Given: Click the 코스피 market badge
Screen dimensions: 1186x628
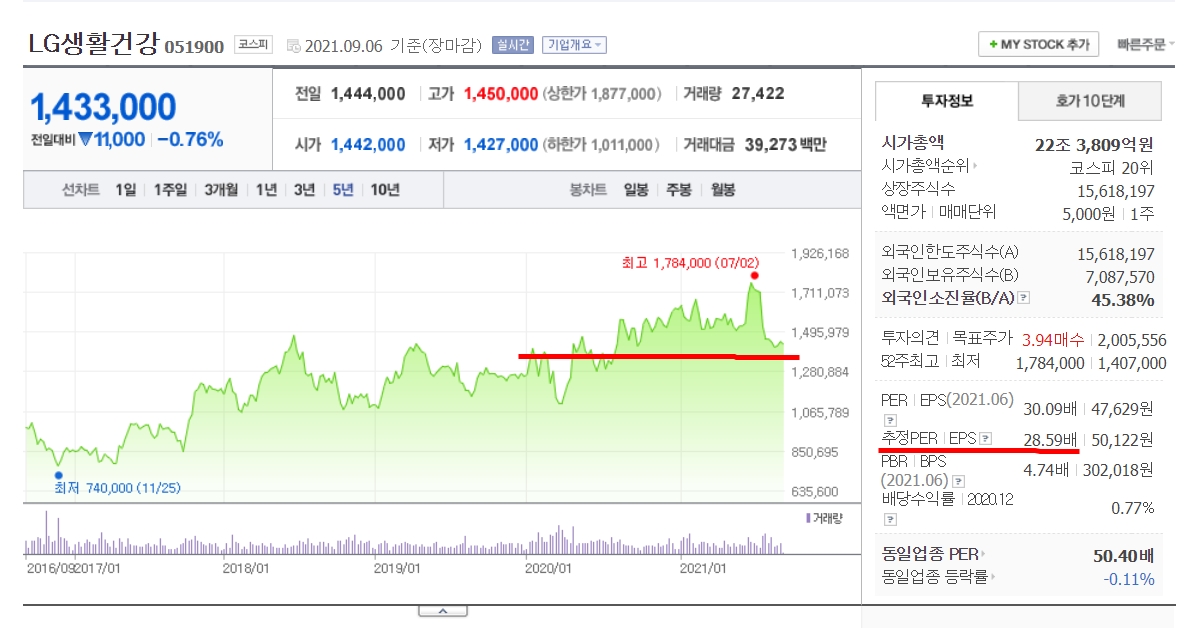Looking at the screenshot, I should point(253,45).
